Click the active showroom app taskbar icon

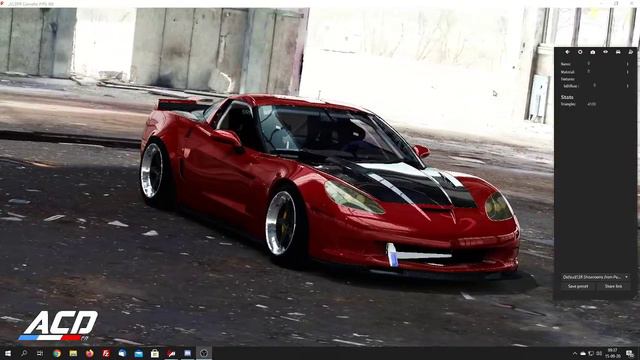tap(204, 353)
